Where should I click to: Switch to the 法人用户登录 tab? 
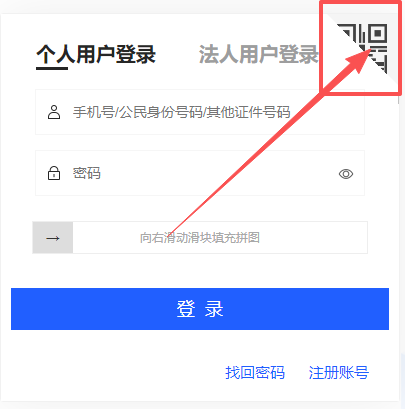(259, 54)
